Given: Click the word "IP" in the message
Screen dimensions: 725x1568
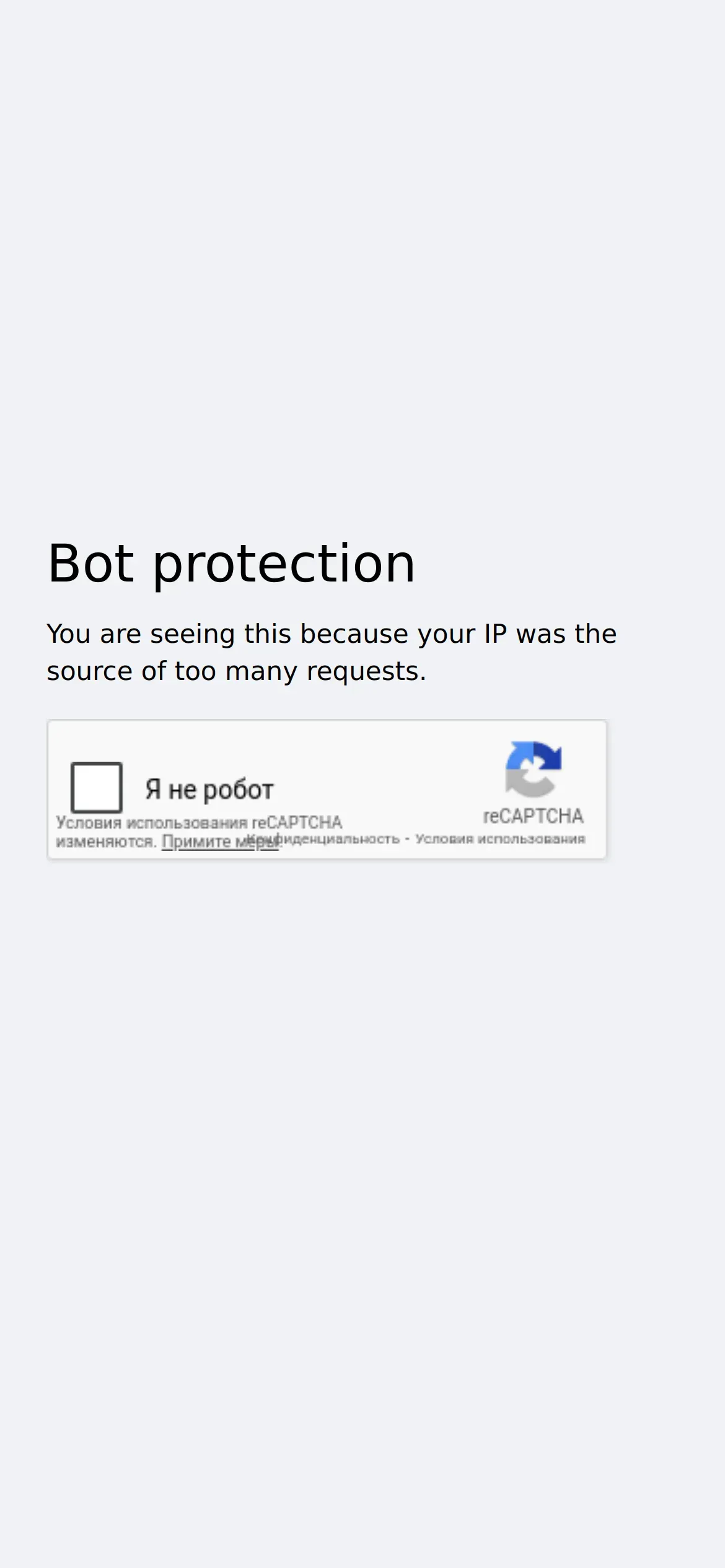Looking at the screenshot, I should (x=496, y=634).
